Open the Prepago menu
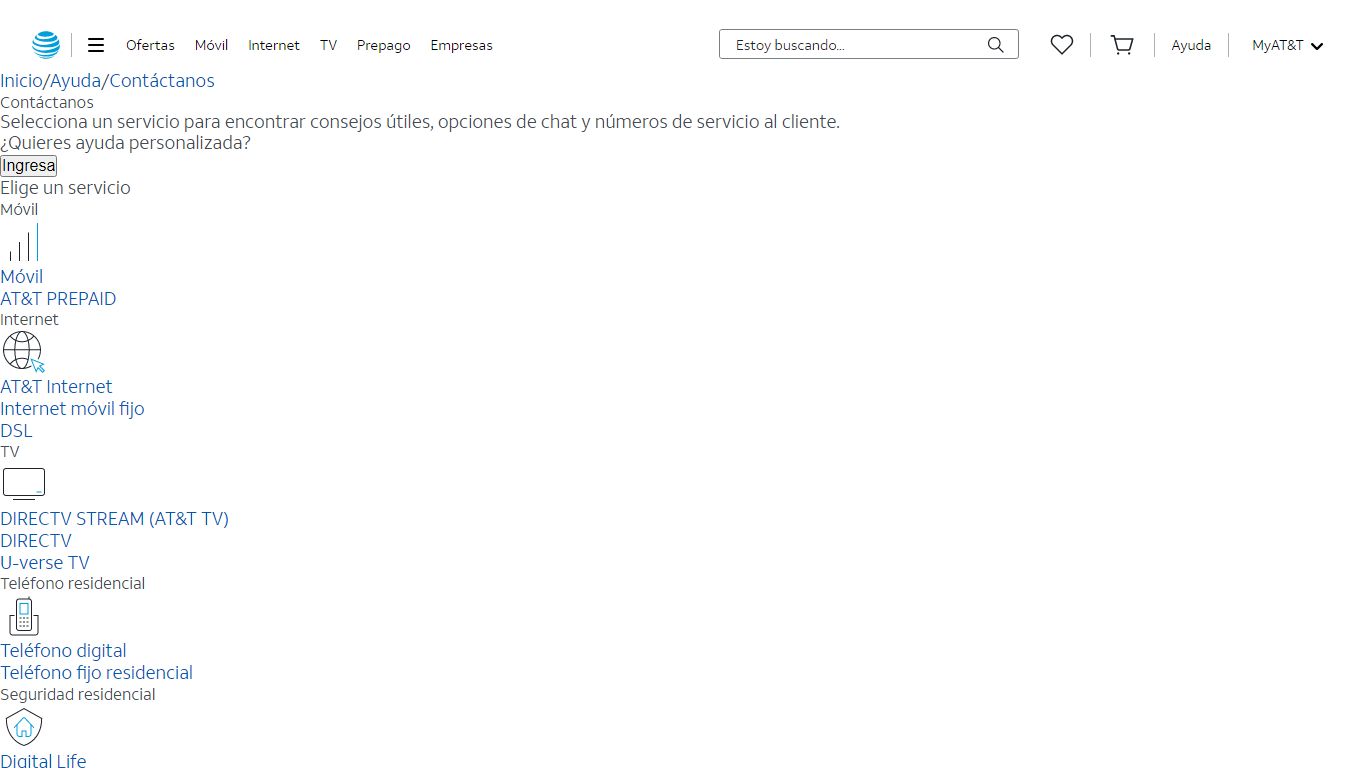This screenshot has height=768, width=1366. [384, 45]
